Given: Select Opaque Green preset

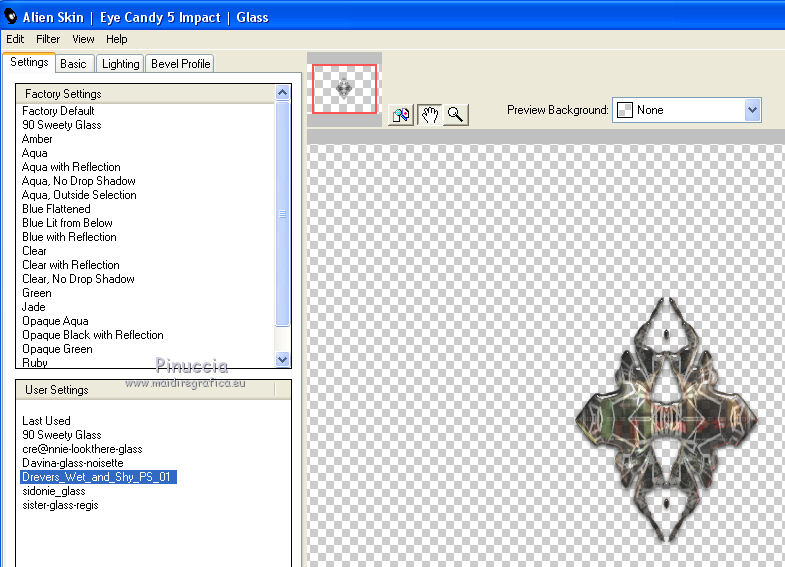Looking at the screenshot, I should [x=57, y=349].
